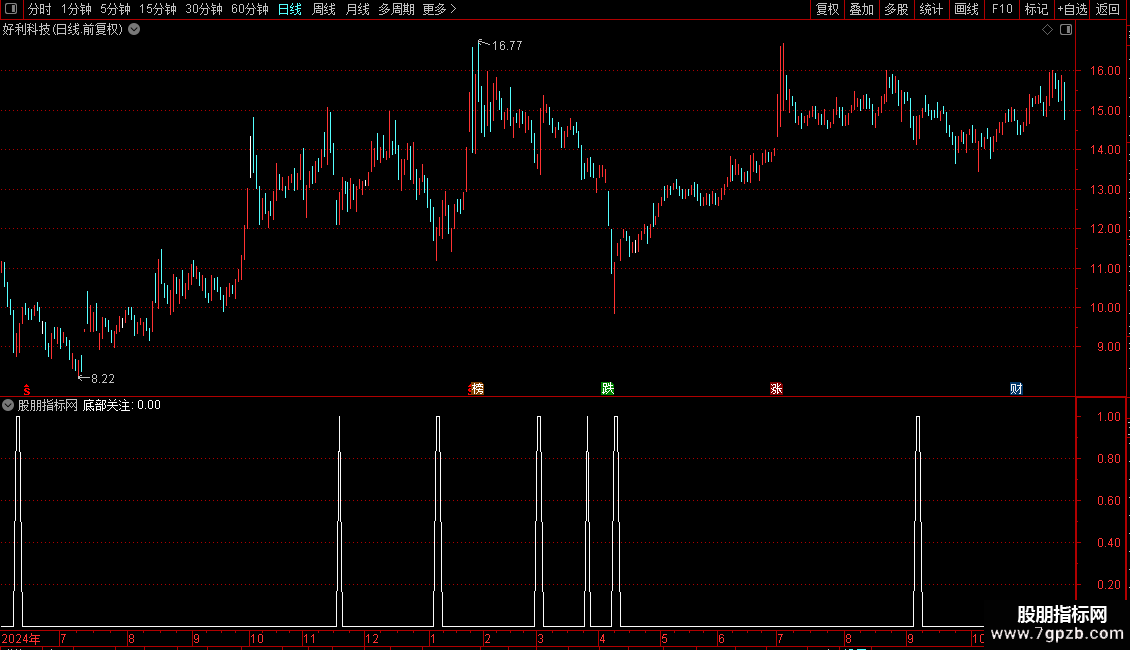
Task: Click the red 涨 event marker
Action: (776, 388)
